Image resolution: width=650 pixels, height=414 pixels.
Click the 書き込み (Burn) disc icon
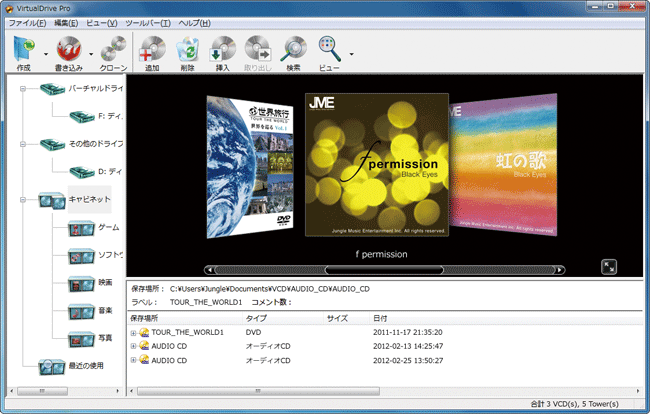pos(69,49)
